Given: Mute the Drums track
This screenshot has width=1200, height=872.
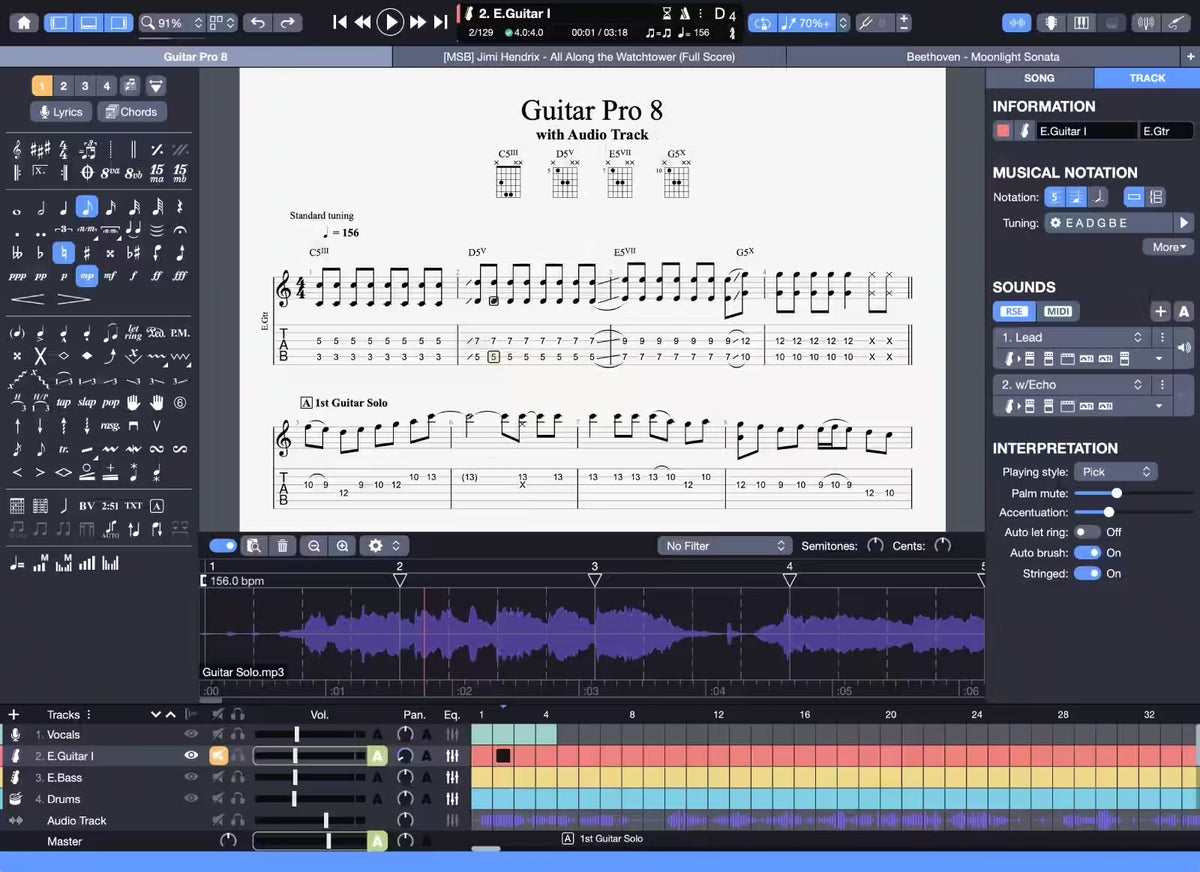Looking at the screenshot, I should pos(217,799).
